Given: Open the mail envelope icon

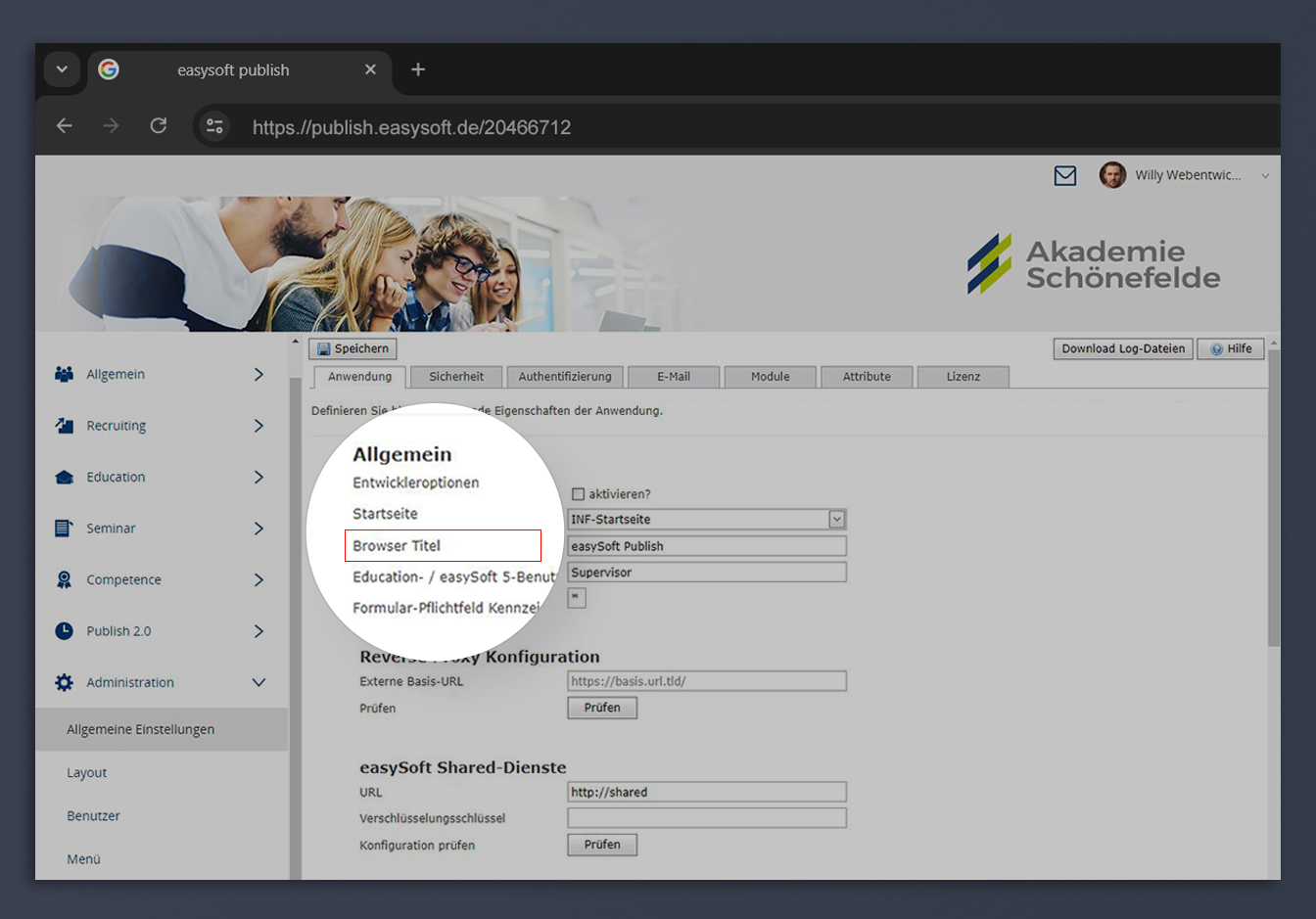Looking at the screenshot, I should pyautogui.click(x=1065, y=175).
